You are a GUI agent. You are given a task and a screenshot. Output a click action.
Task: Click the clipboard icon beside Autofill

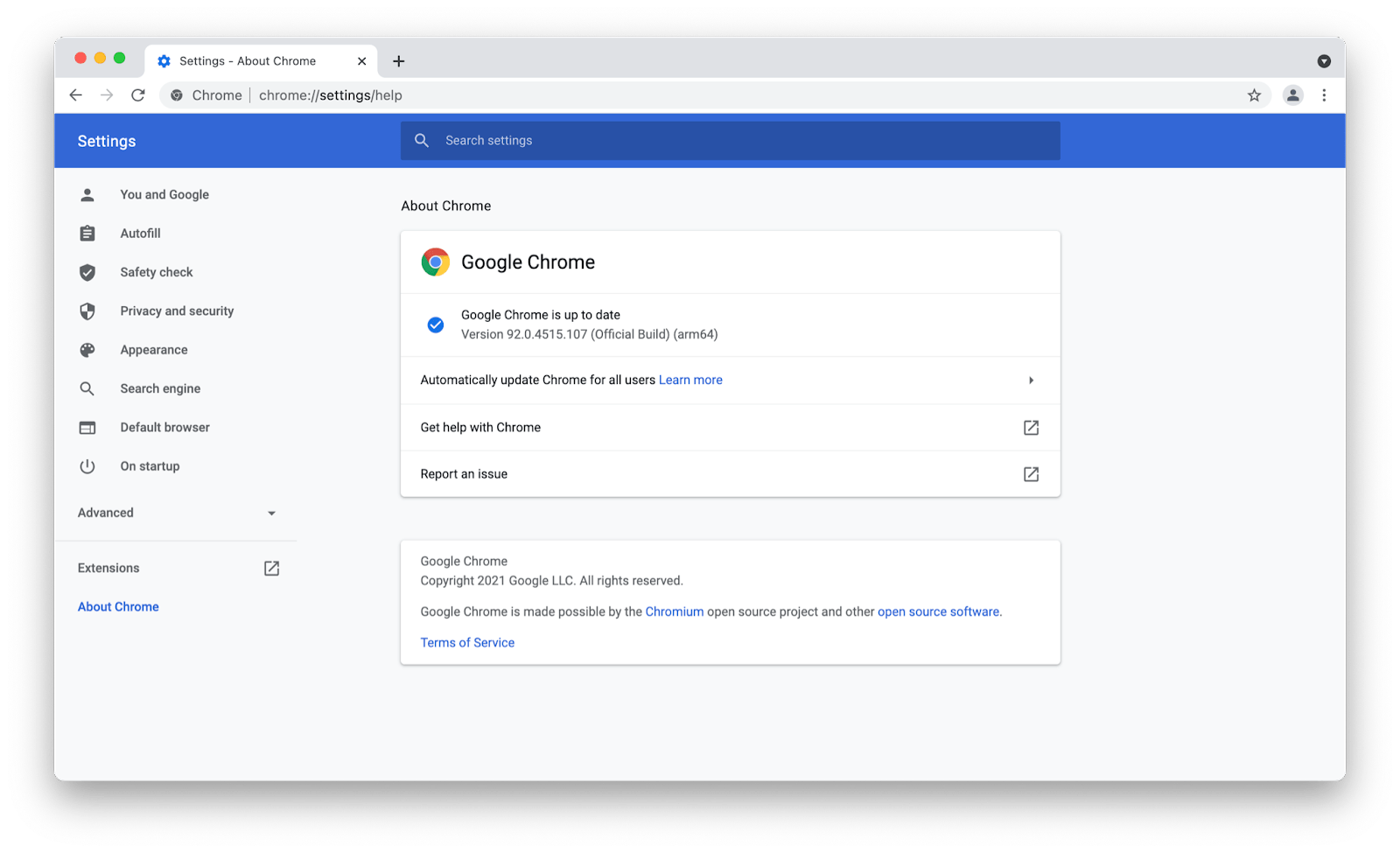87,234
